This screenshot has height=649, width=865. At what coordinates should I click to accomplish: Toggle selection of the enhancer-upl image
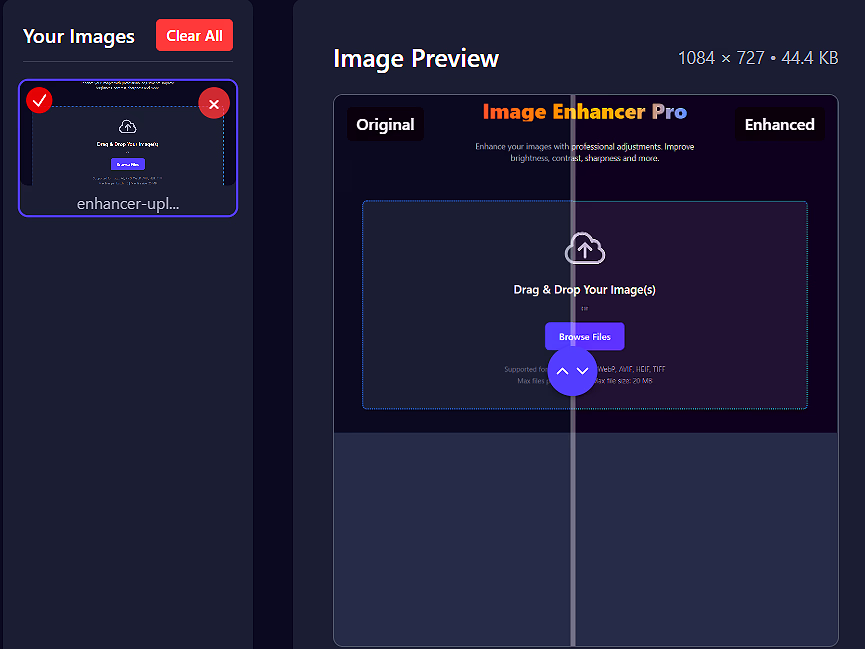click(x=127, y=148)
